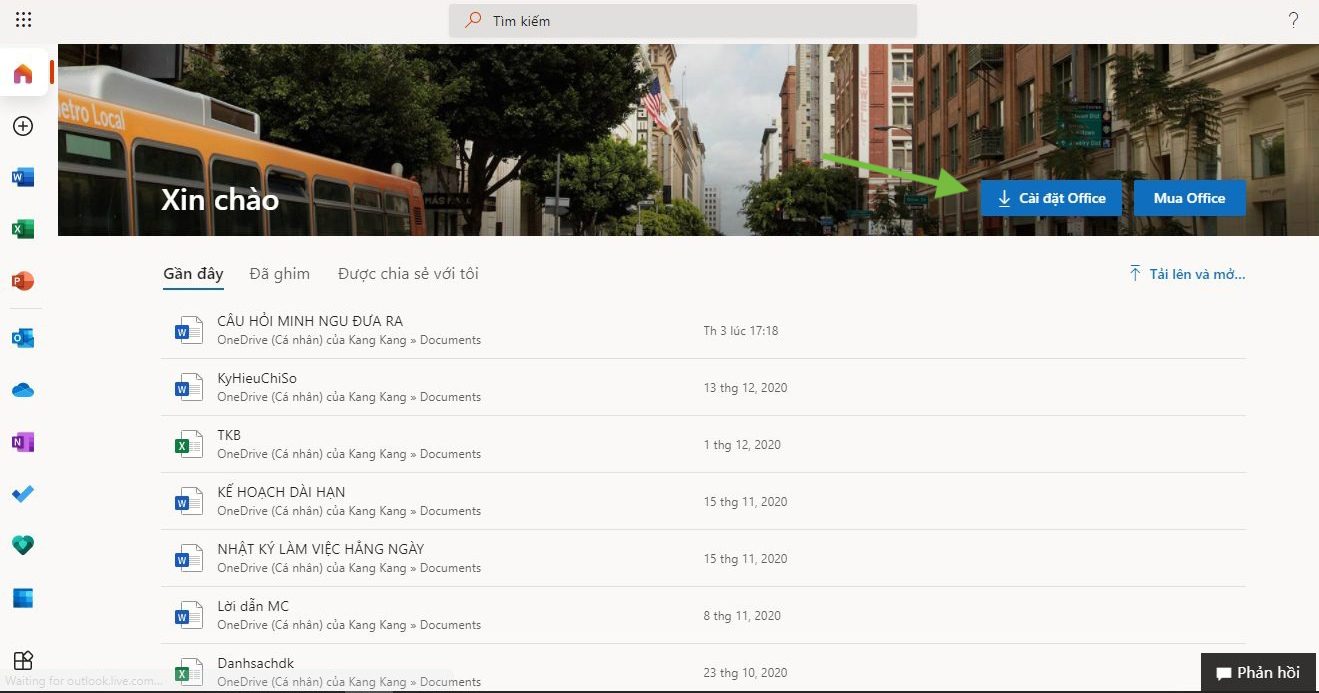Open Word from the left sidebar
Viewport: 1319px width, 693px height.
click(x=23, y=178)
